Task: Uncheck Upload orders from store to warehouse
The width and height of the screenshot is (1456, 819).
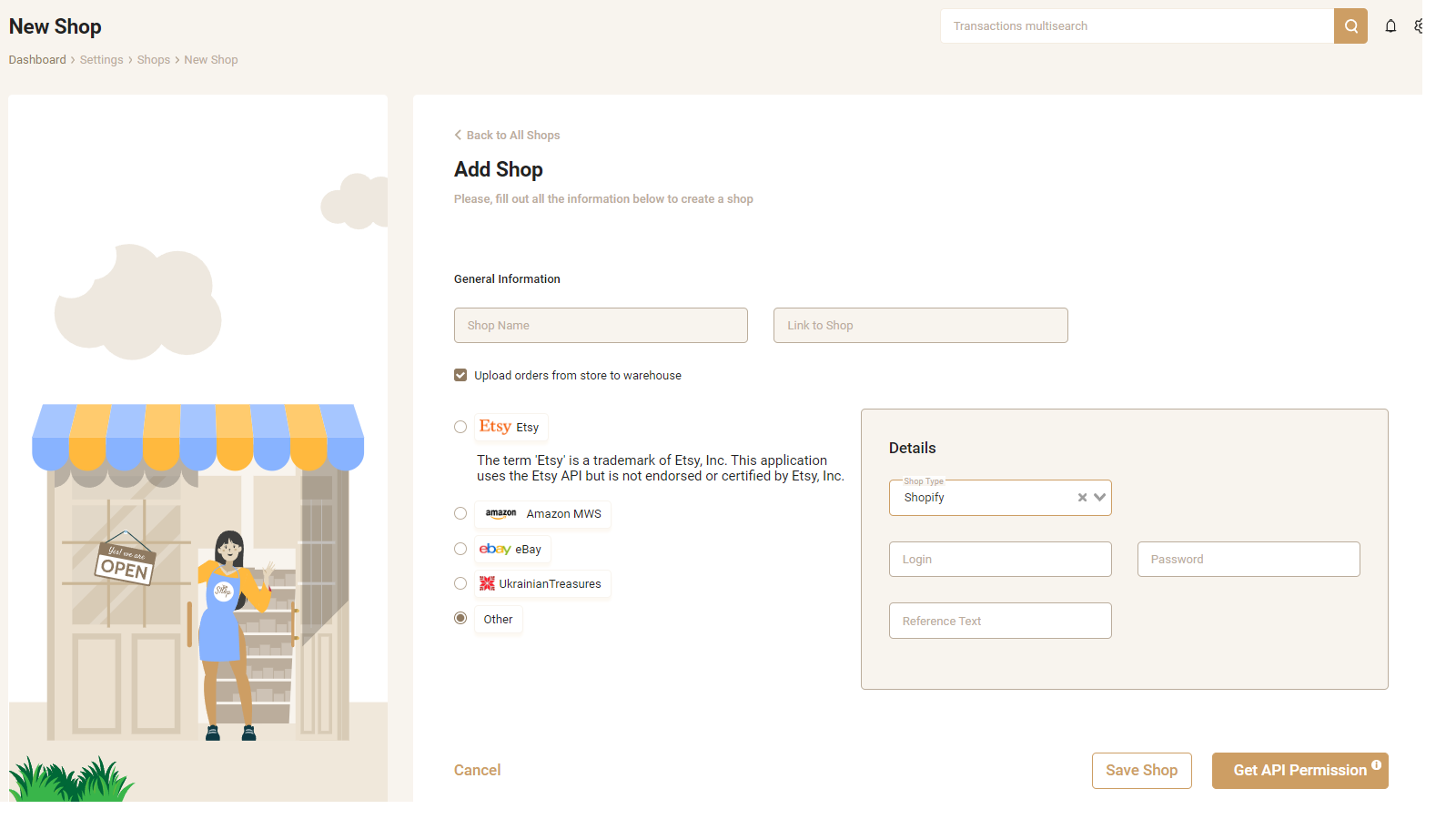Action: [x=460, y=375]
